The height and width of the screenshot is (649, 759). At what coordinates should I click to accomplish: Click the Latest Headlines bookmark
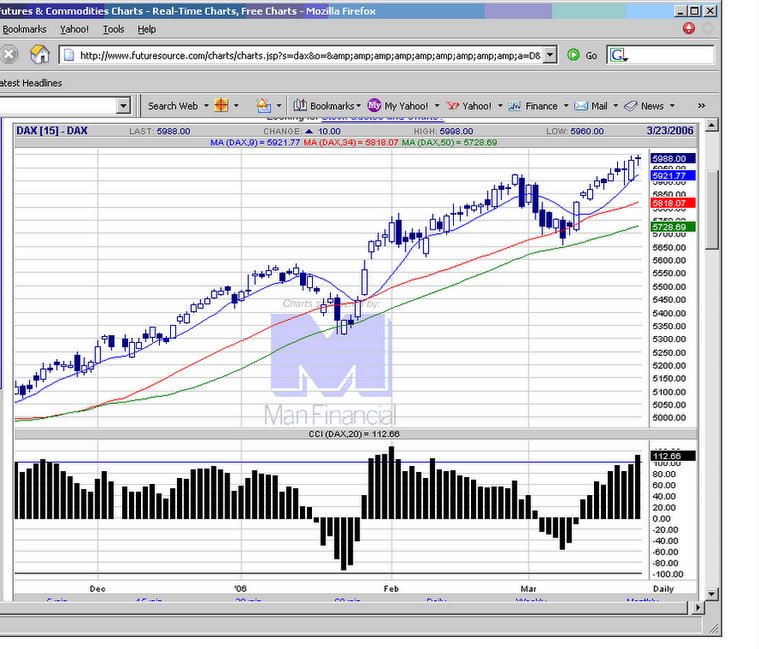point(31,83)
